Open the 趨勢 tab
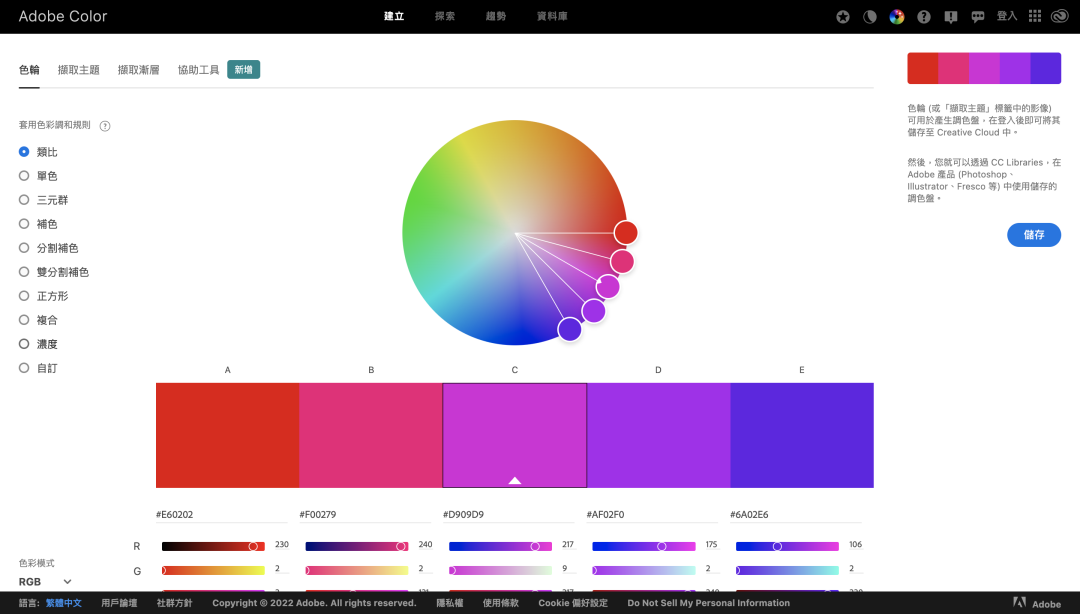1080x614 pixels. tap(496, 16)
